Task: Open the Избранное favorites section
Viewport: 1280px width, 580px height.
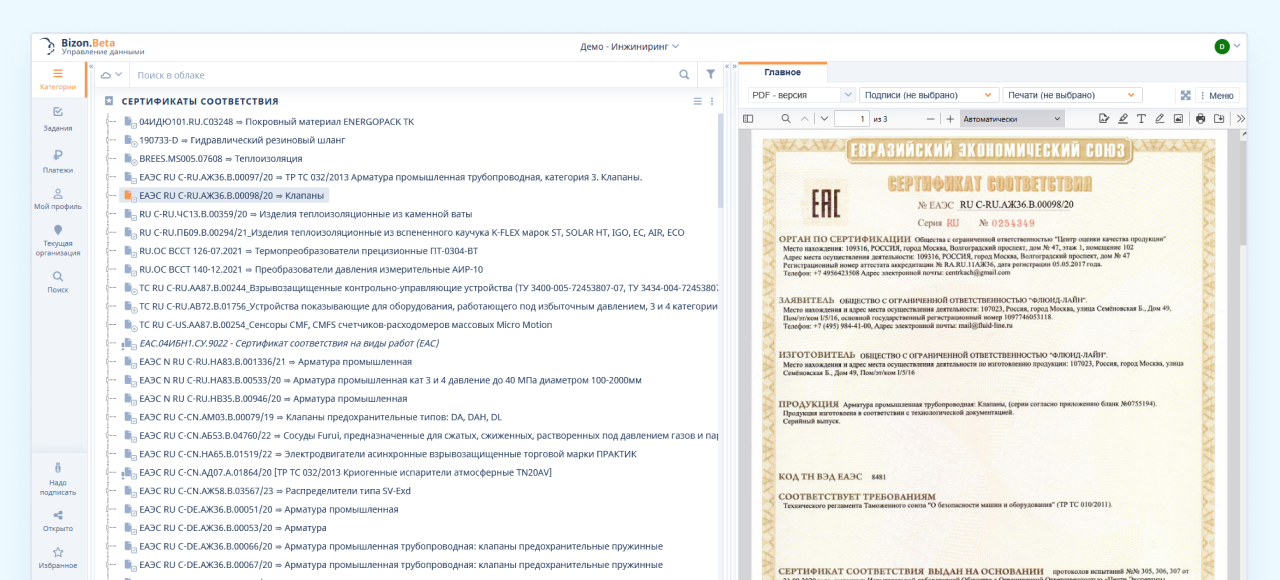Action: tap(57, 558)
